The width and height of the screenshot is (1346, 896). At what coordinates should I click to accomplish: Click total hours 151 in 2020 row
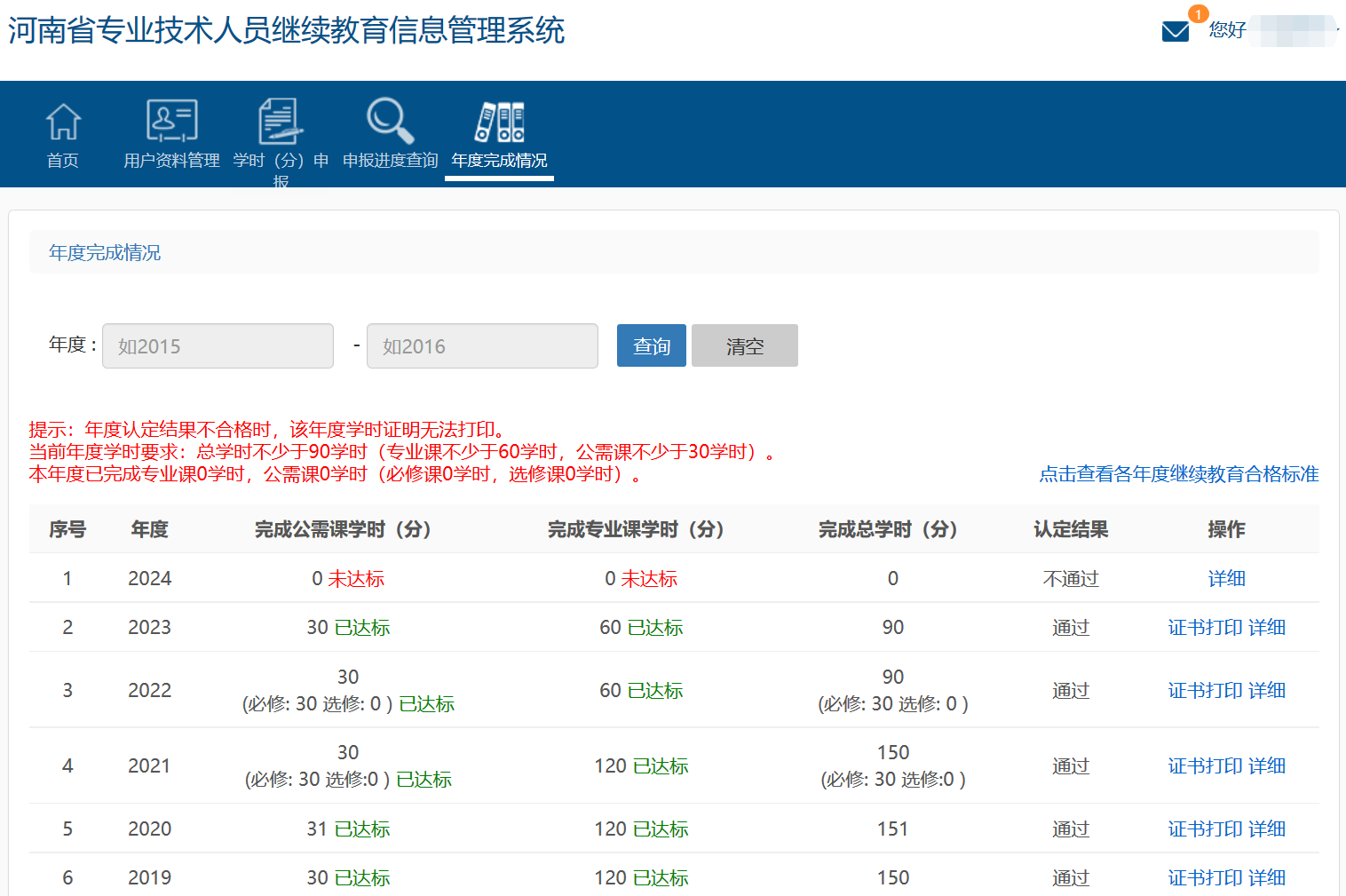click(893, 829)
